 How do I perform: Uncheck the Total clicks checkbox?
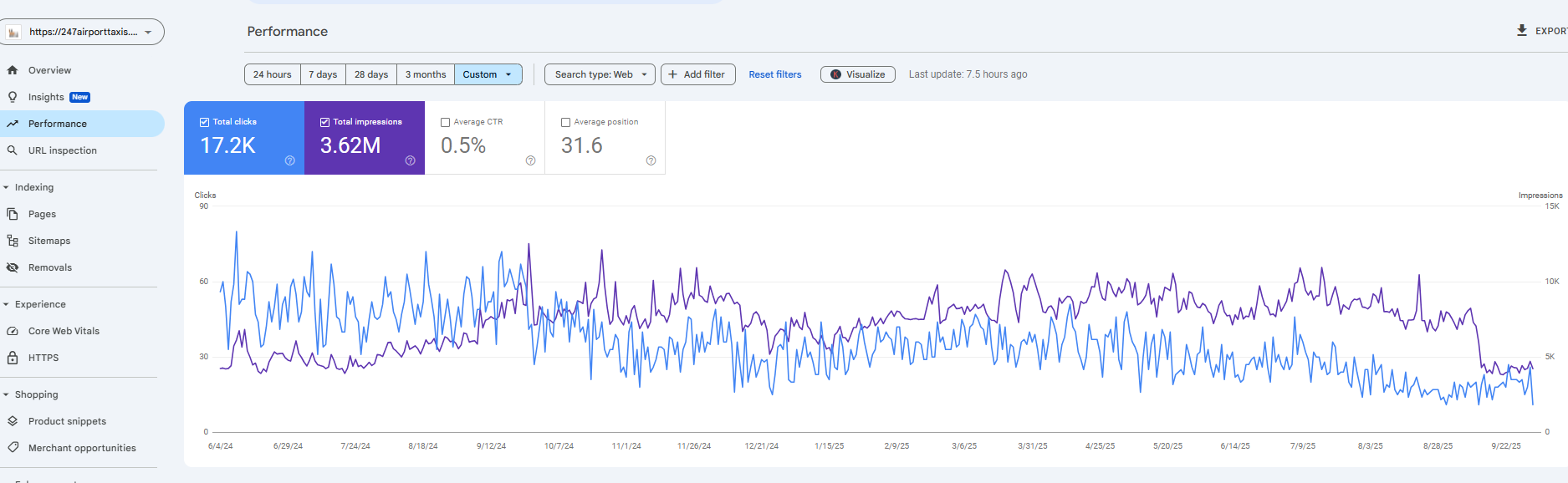tap(204, 122)
